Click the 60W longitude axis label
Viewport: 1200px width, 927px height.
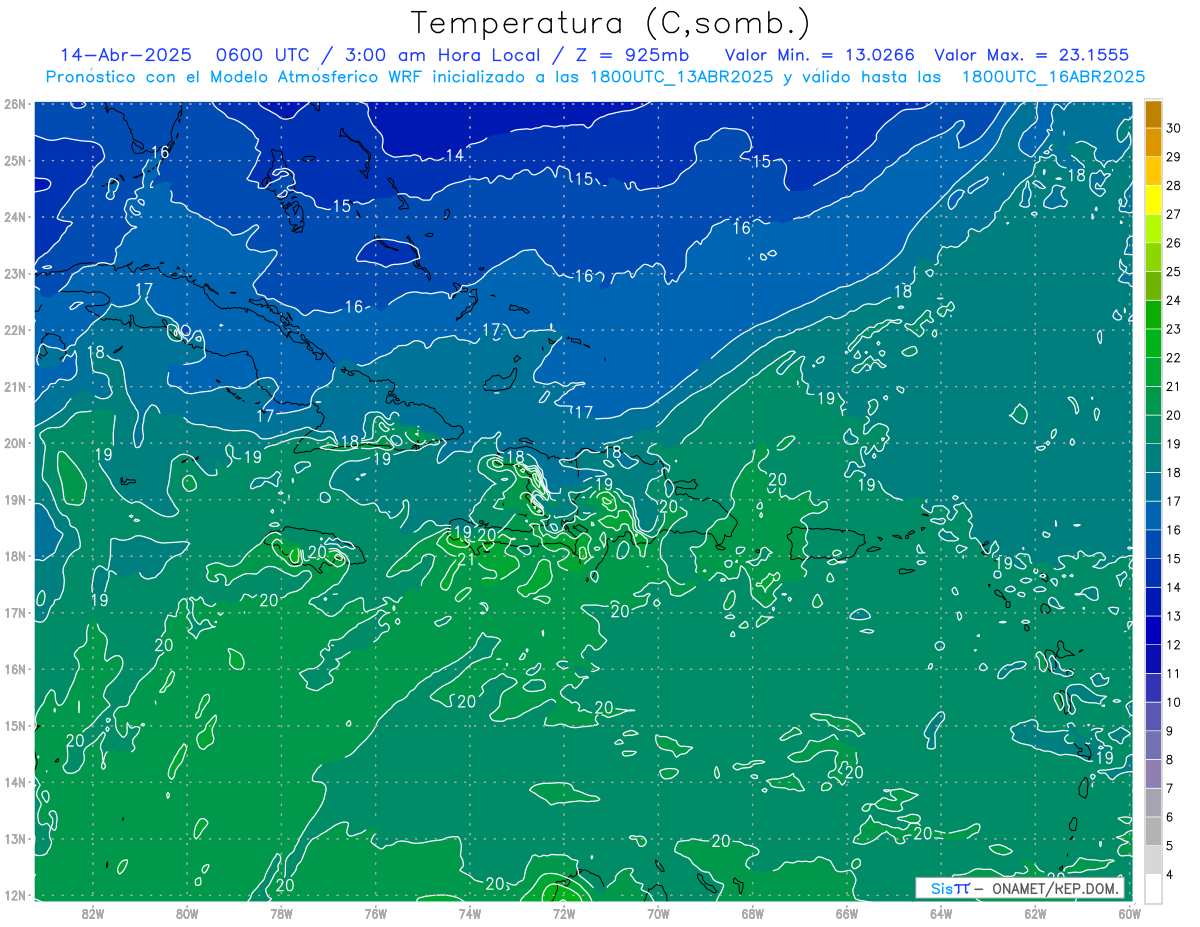[1130, 913]
